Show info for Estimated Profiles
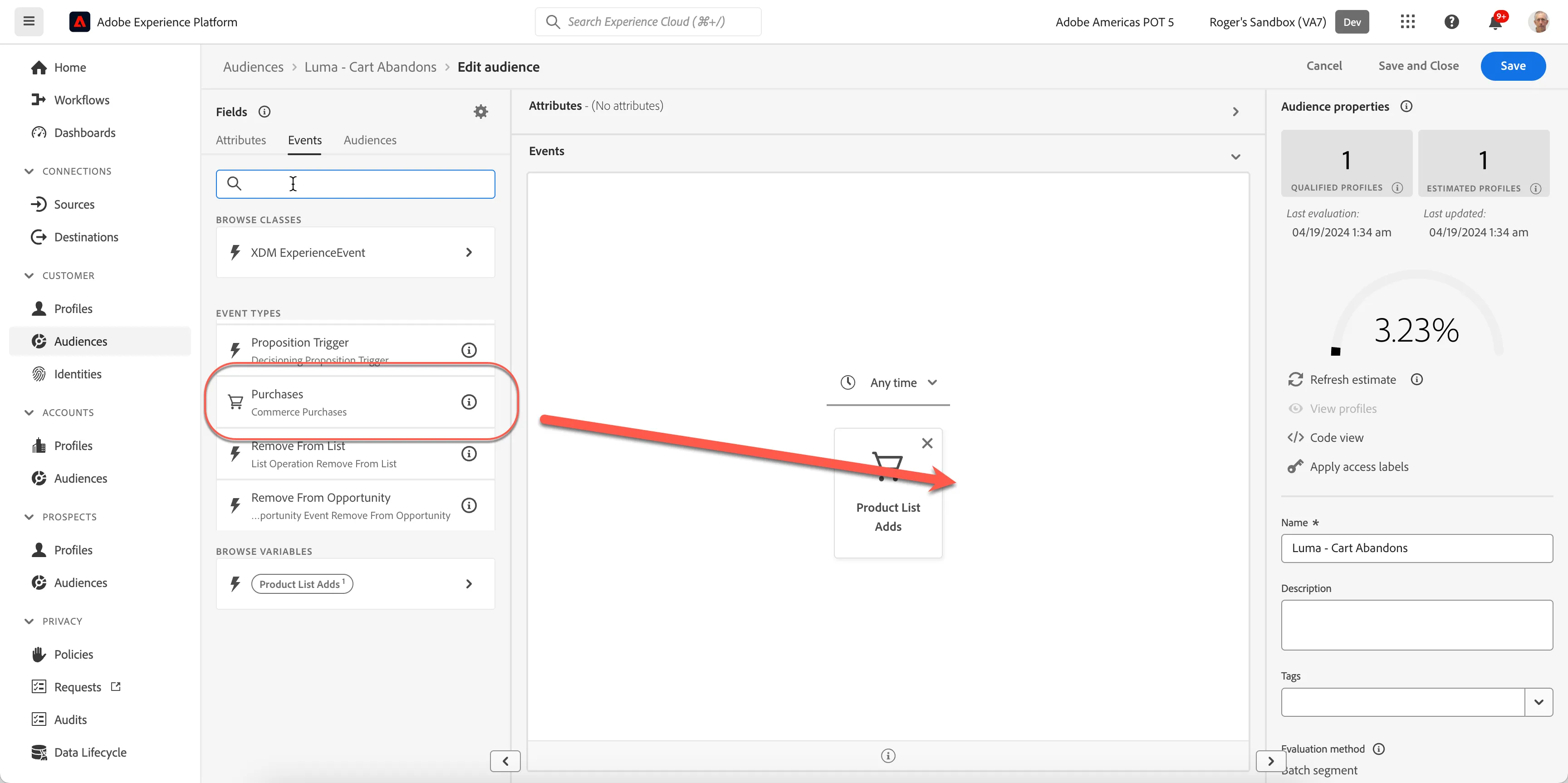Viewport: 1568px width, 783px height. pos(1536,189)
